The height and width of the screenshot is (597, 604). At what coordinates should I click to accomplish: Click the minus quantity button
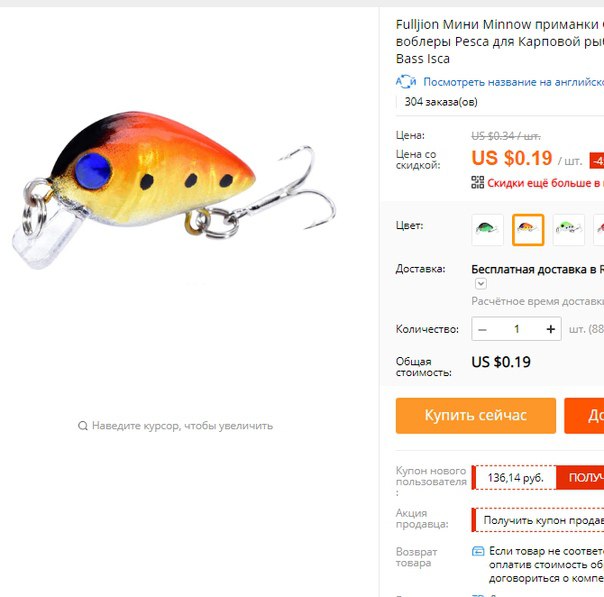point(482,329)
